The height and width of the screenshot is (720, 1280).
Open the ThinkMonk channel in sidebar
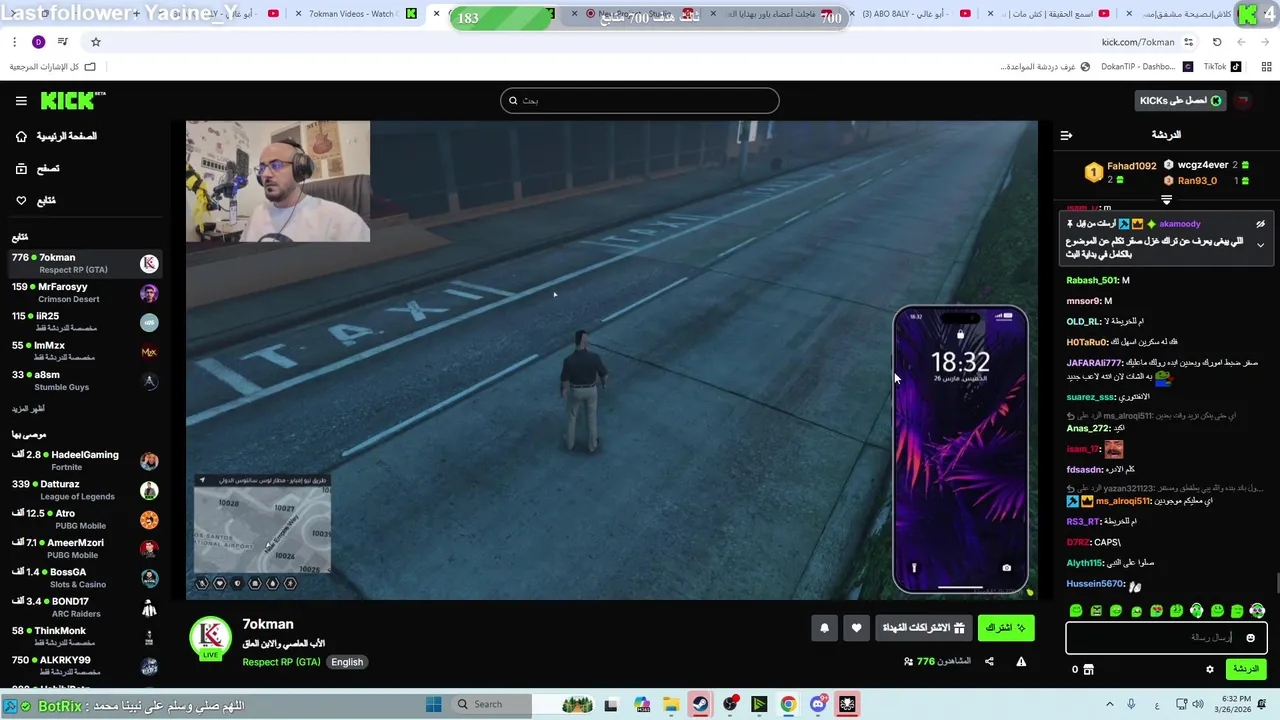pos(85,637)
